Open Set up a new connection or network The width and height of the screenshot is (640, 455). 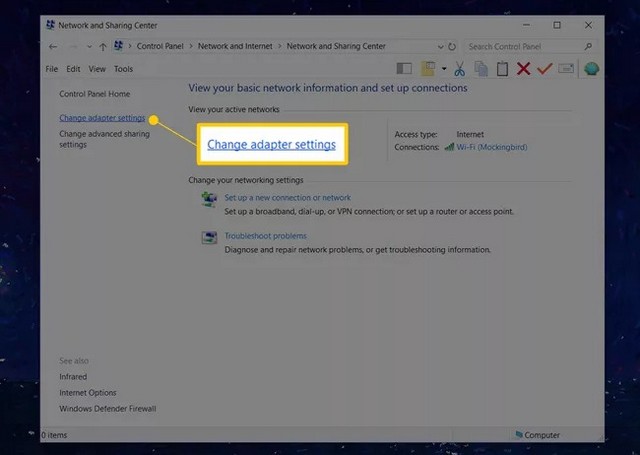(x=287, y=198)
